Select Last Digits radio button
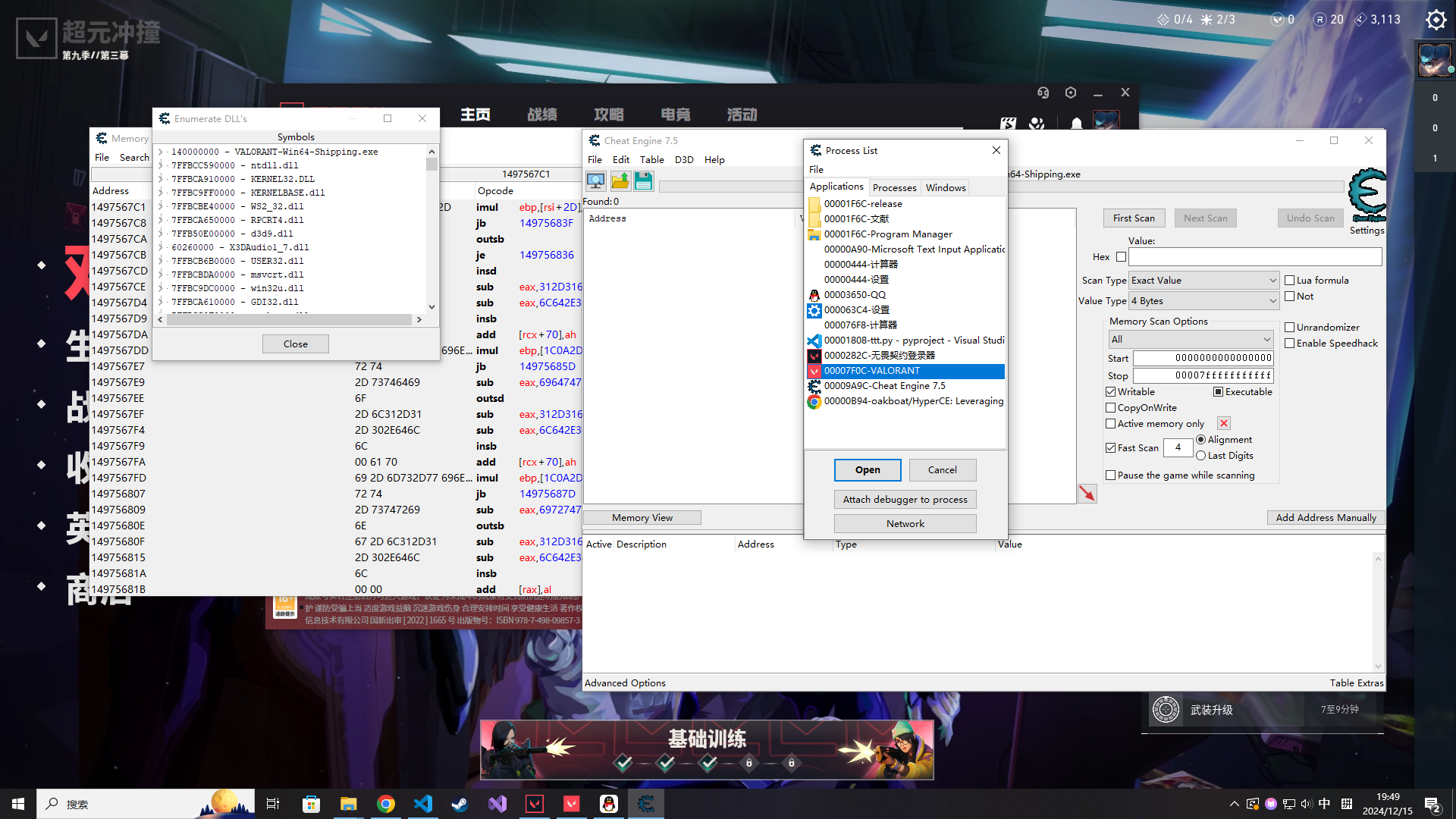 point(1200,456)
